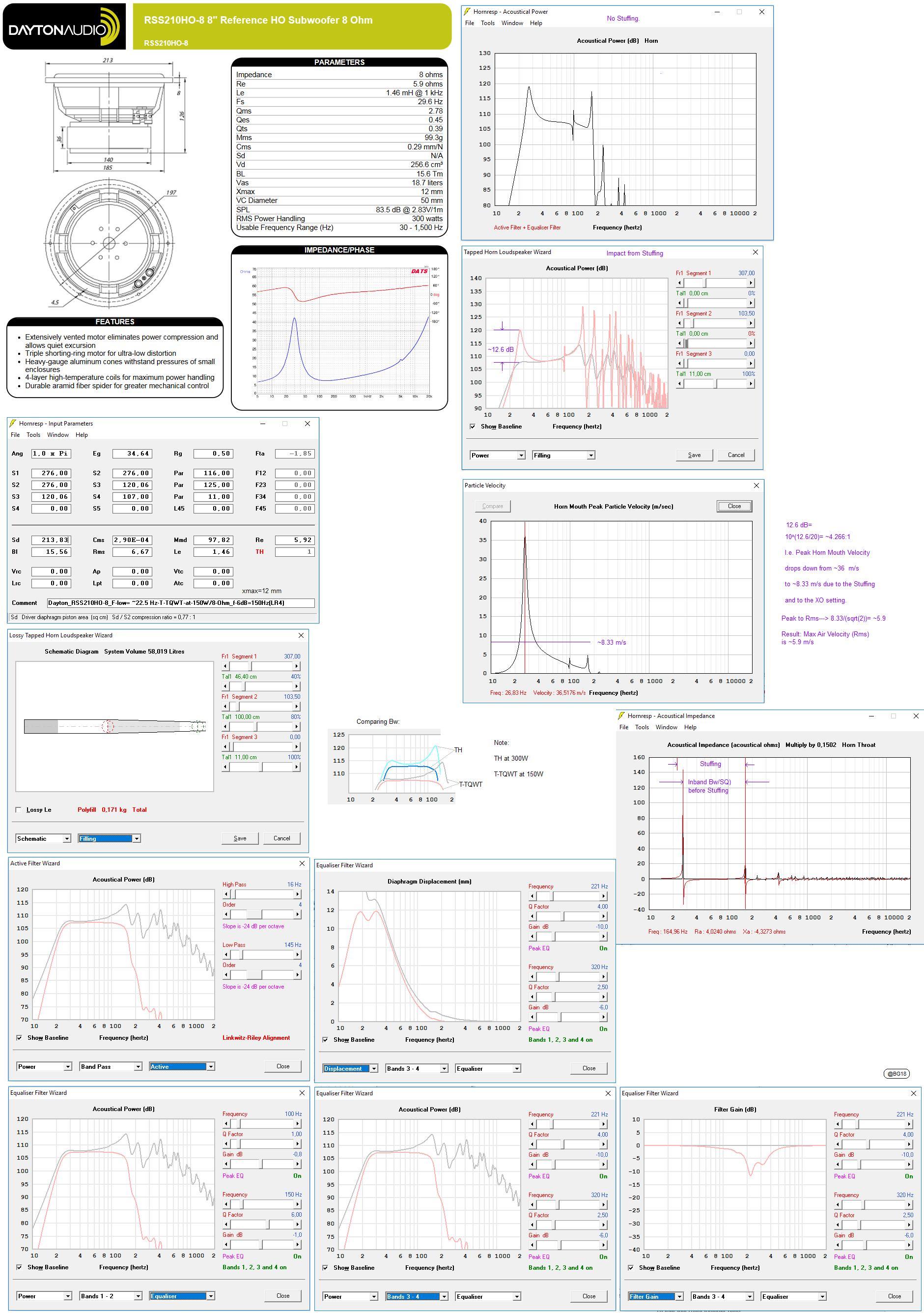The height and width of the screenshot is (1313, 924).
Task: Click right arrow of Q Factor 6,00 slider
Action: tap(297, 1225)
